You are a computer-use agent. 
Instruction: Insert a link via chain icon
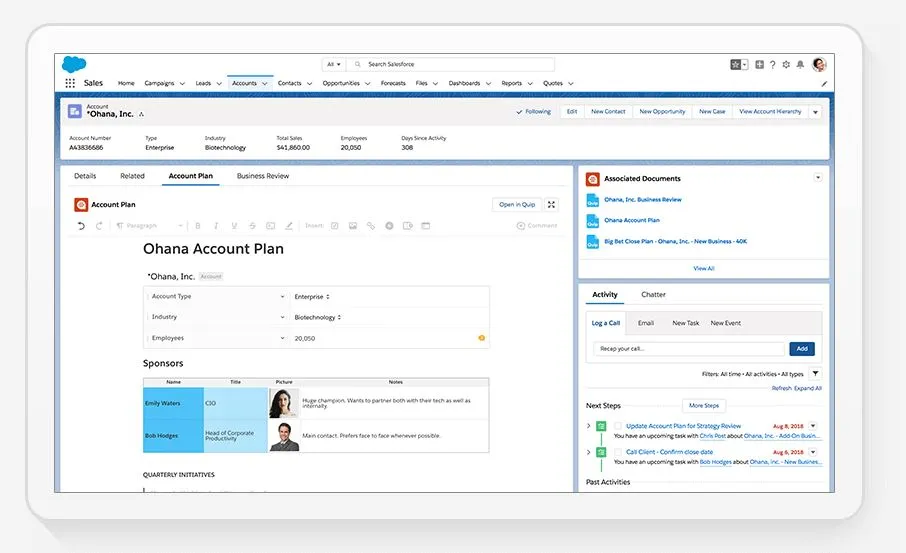coord(371,226)
